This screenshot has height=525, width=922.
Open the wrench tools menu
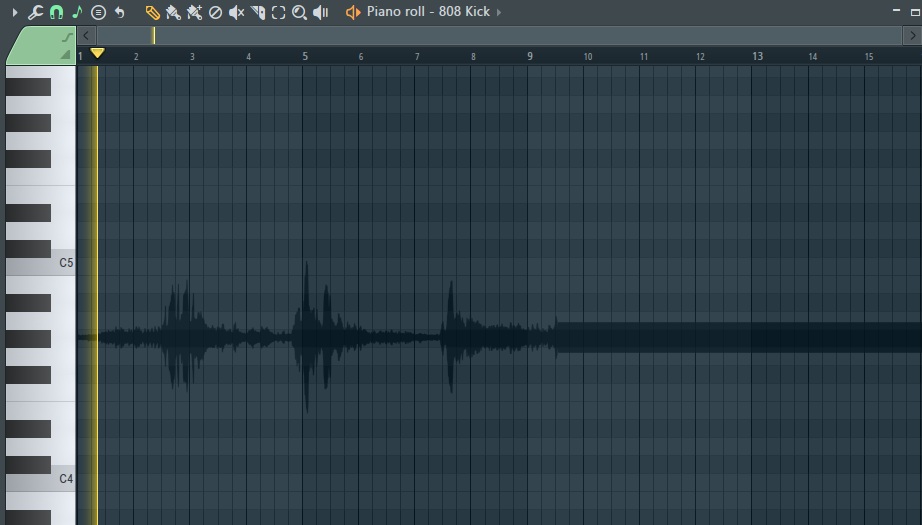[x=35, y=12]
